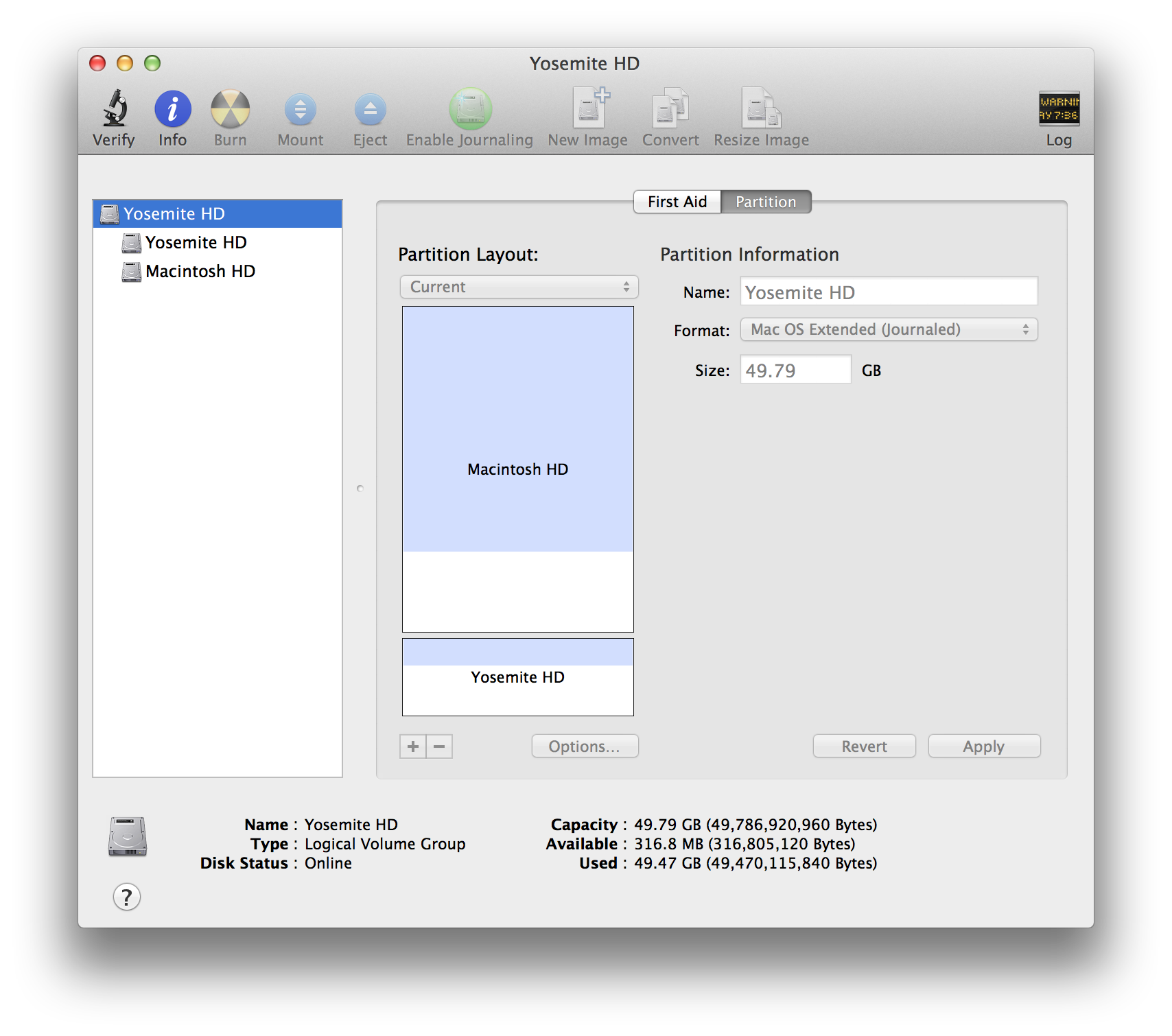The height and width of the screenshot is (1036, 1172).
Task: Open the Info toolbar icon
Action: 172,108
